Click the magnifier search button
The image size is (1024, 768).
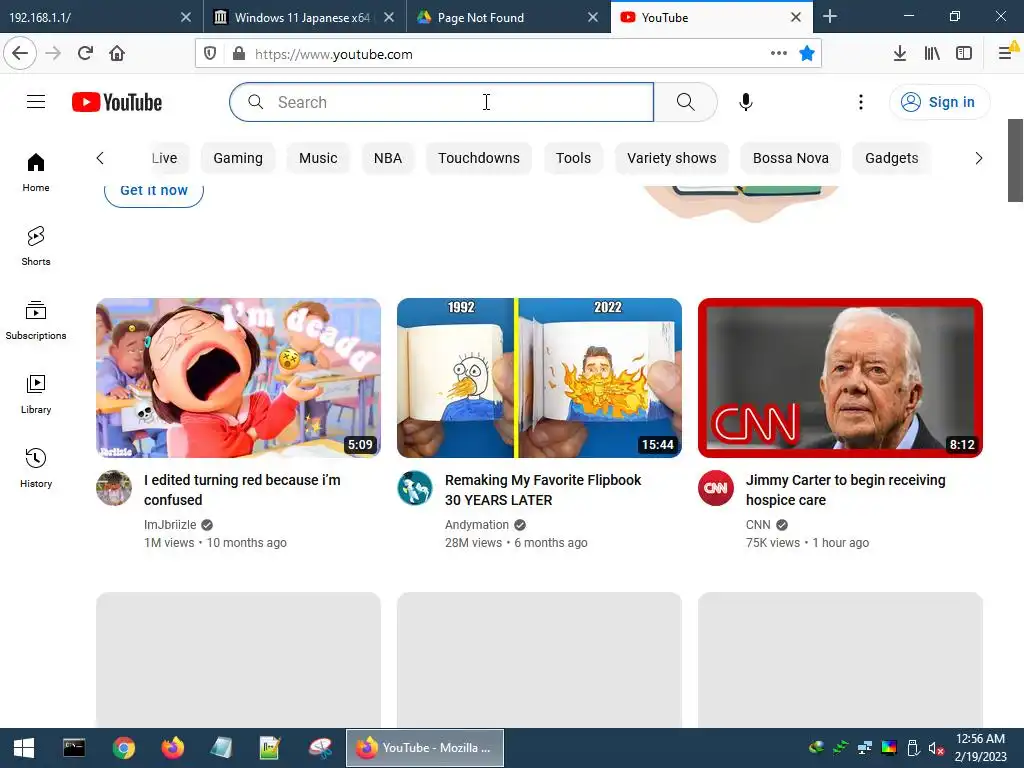(685, 102)
